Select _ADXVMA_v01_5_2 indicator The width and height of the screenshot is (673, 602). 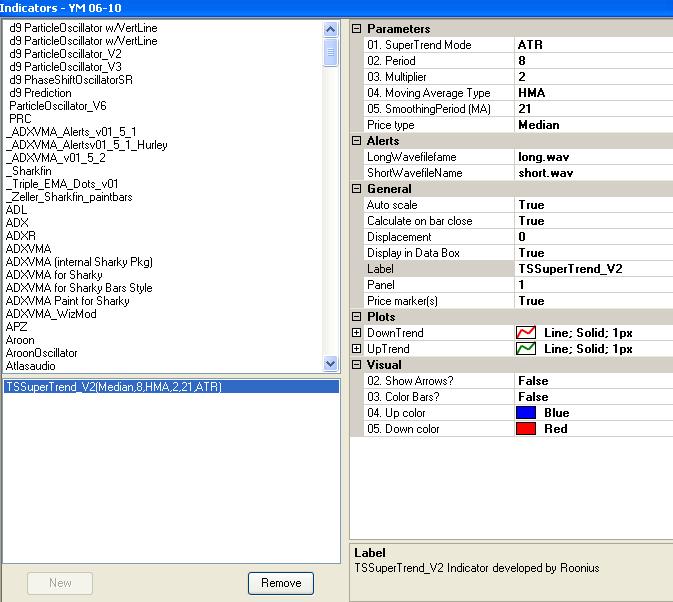(56, 158)
